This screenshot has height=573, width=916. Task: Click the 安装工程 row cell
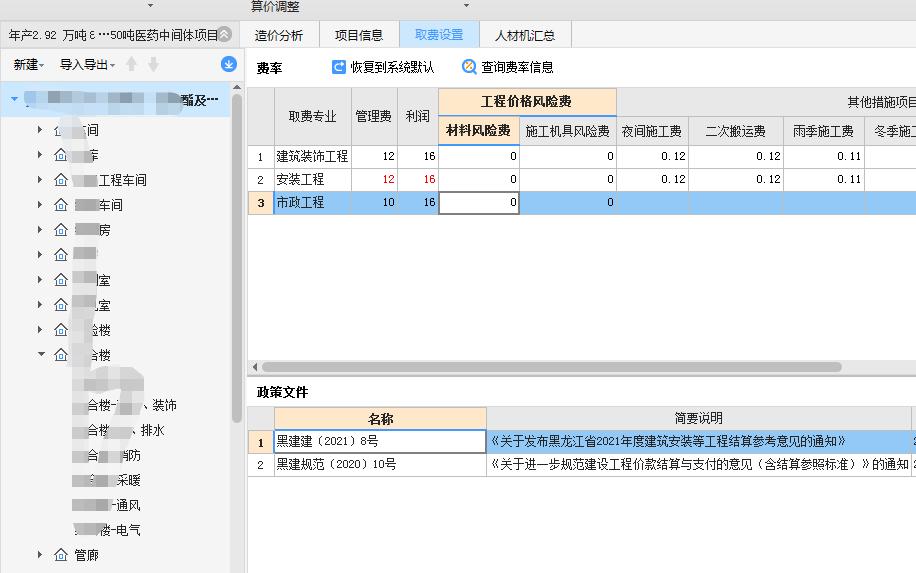pyautogui.click(x=313, y=179)
